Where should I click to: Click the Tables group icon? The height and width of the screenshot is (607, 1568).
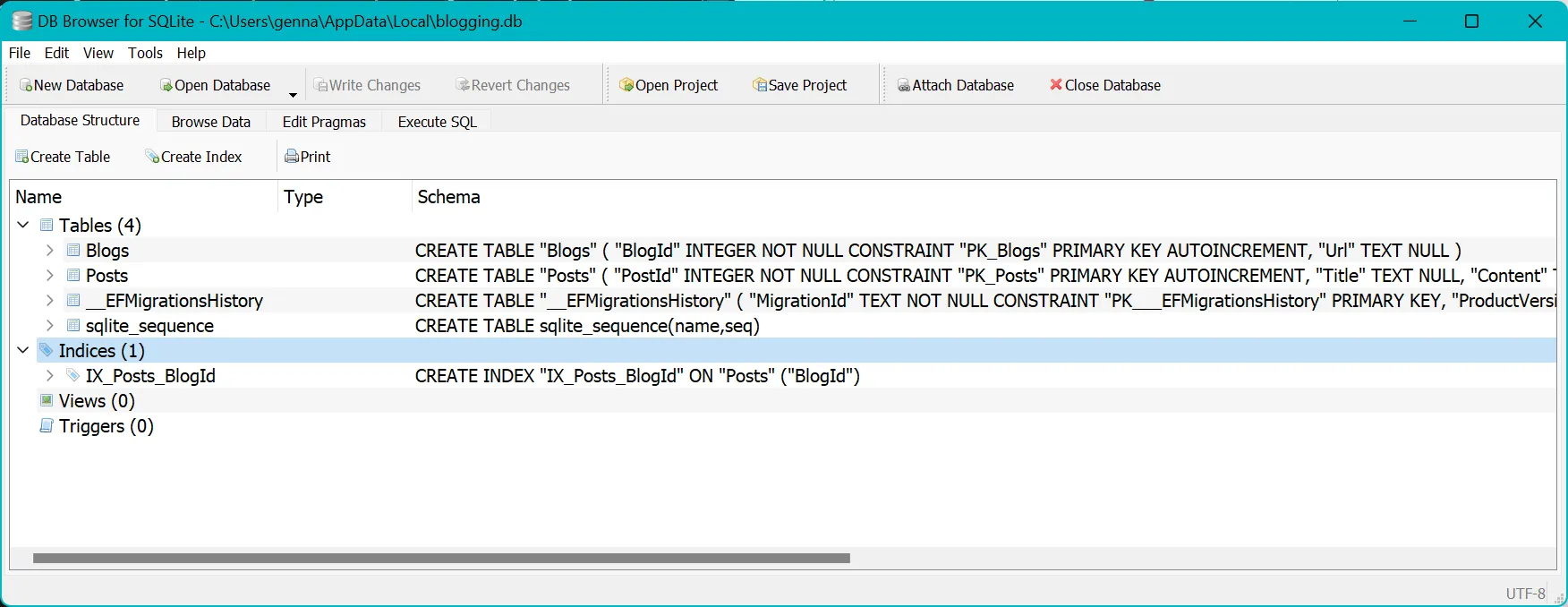pos(47,225)
